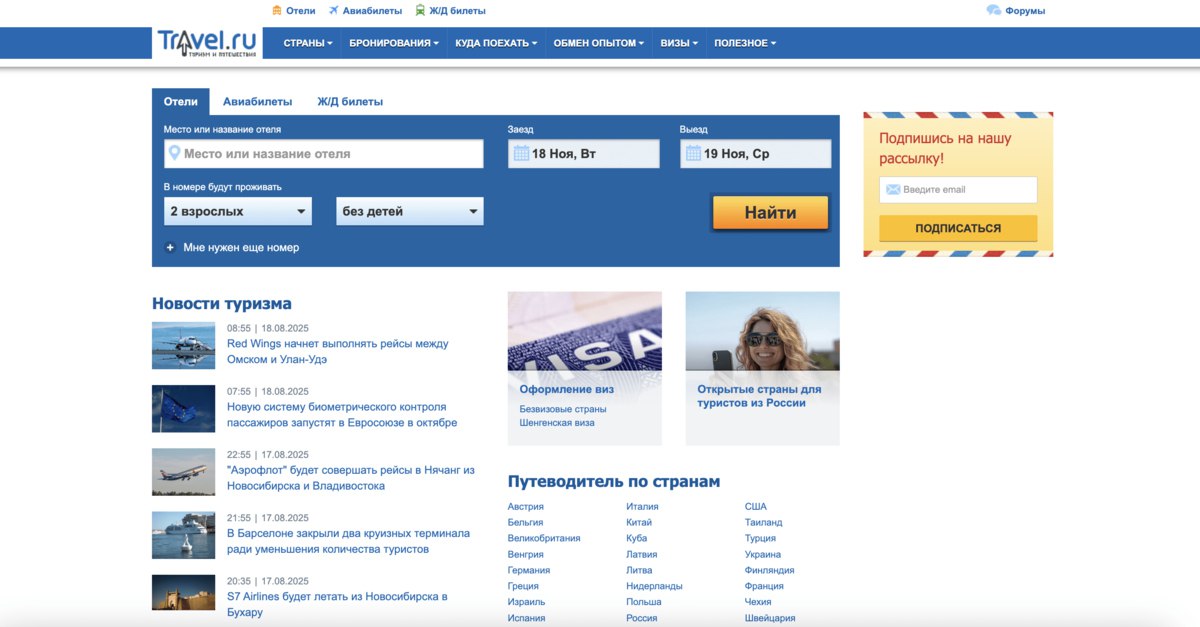The height and width of the screenshot is (627, 1200).
Task: Click the ПОДПИСАТЬСЯ button
Action: coord(957,228)
